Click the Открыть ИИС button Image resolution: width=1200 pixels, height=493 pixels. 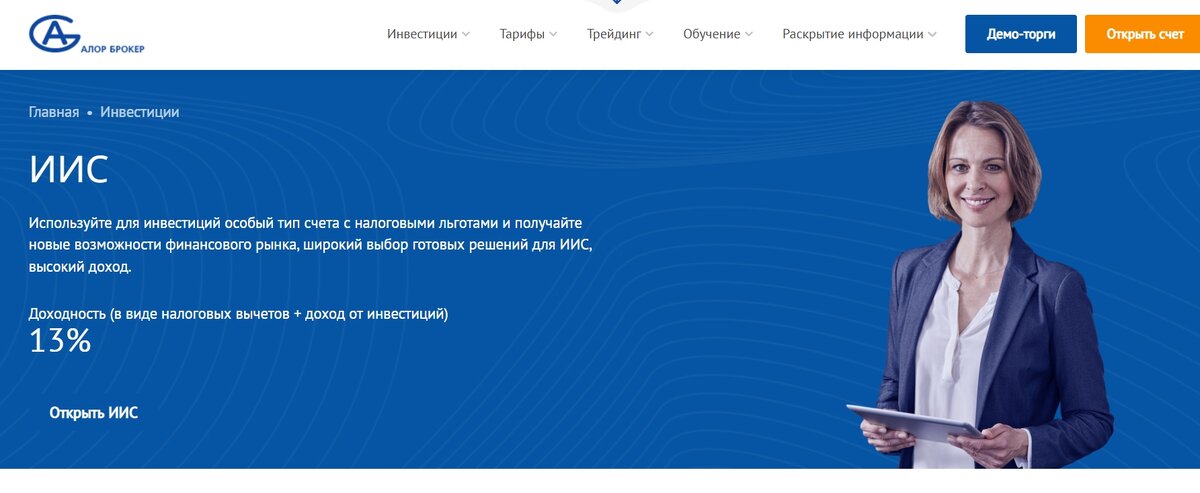tap(94, 412)
